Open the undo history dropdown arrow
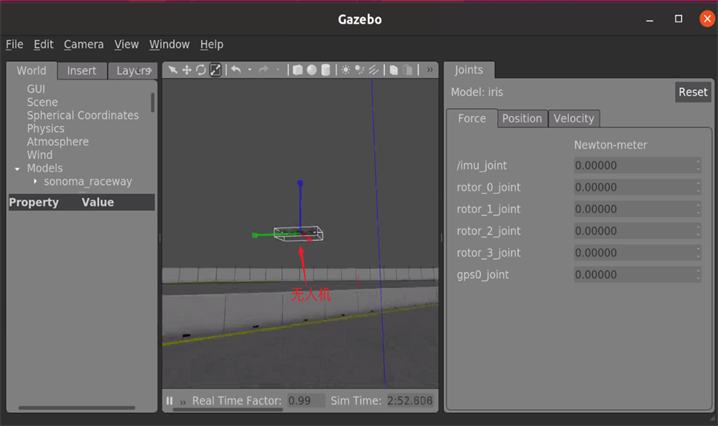The width and height of the screenshot is (718, 426). (x=249, y=70)
